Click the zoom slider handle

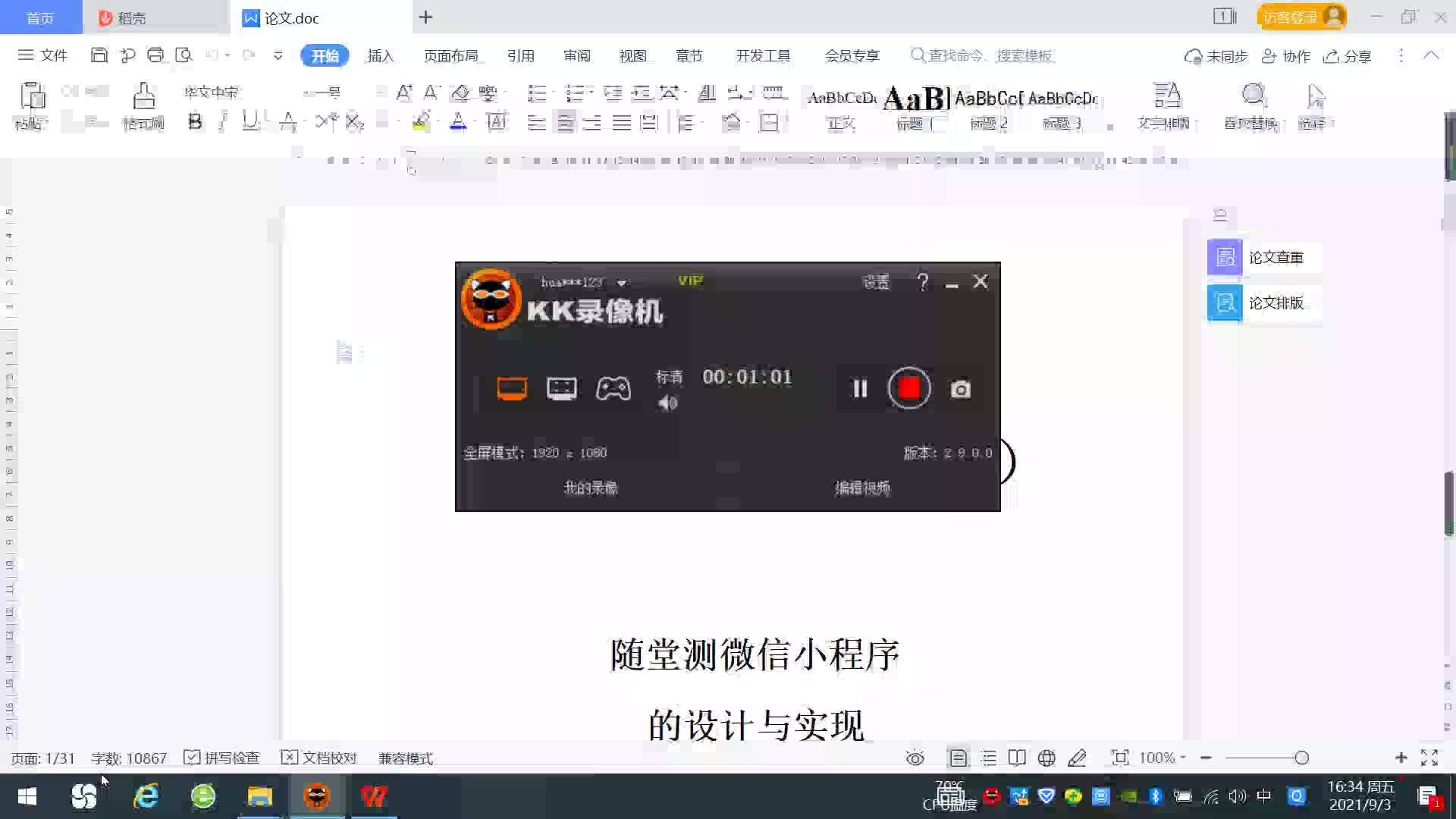1301,758
